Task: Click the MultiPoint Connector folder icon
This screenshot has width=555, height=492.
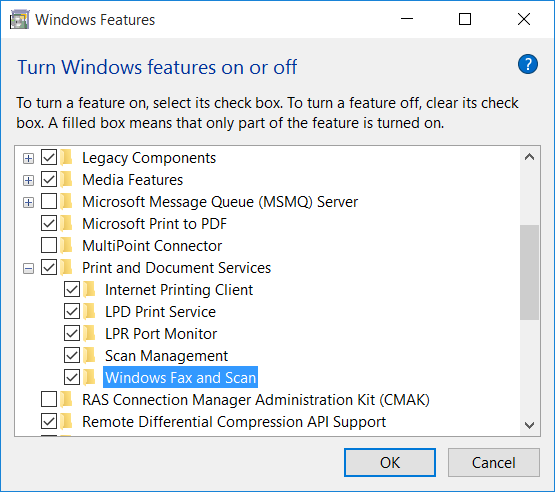Action: point(67,245)
